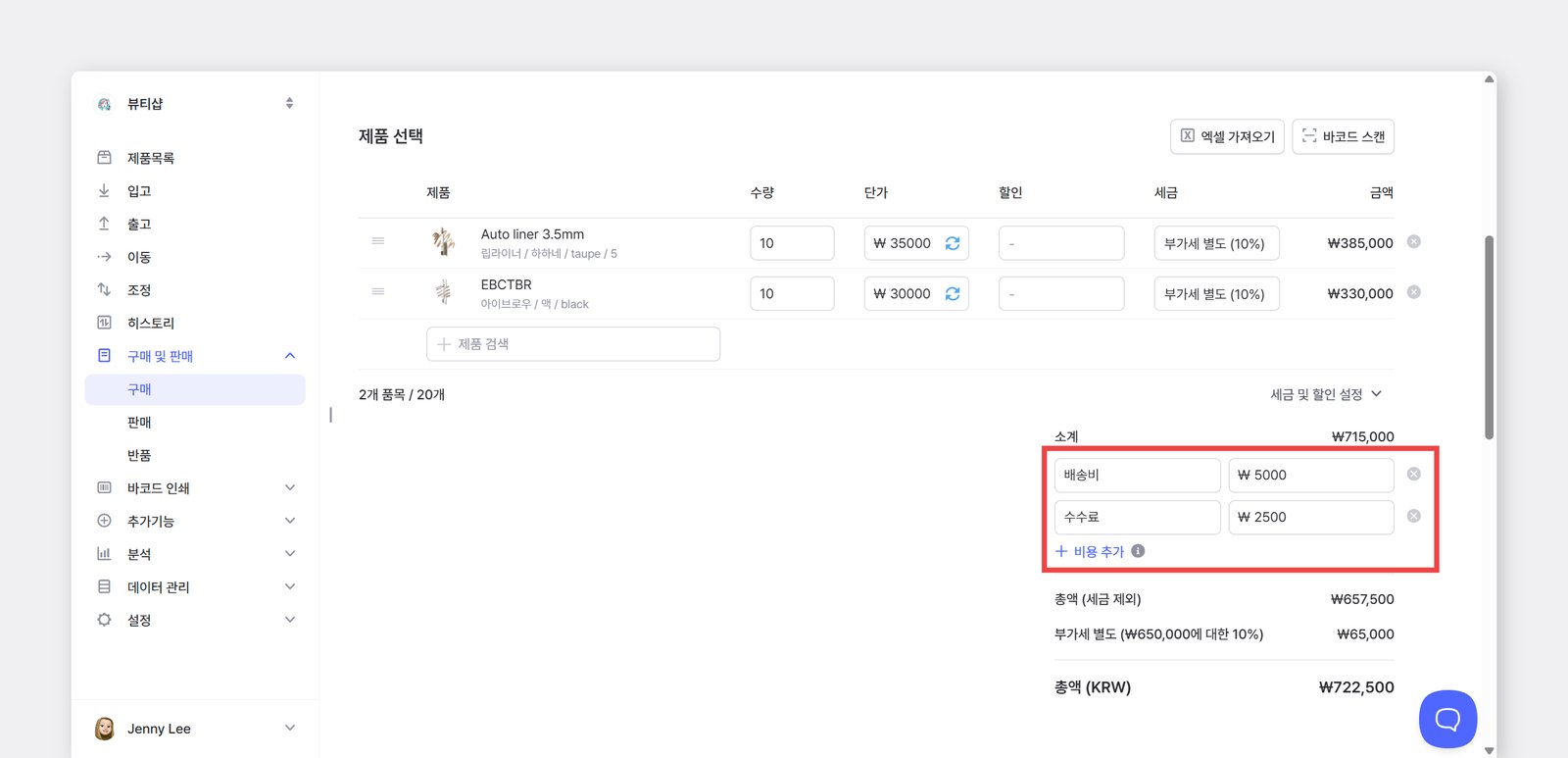Click the 분석 bar chart icon
This screenshot has height=758, width=1568.
104,554
